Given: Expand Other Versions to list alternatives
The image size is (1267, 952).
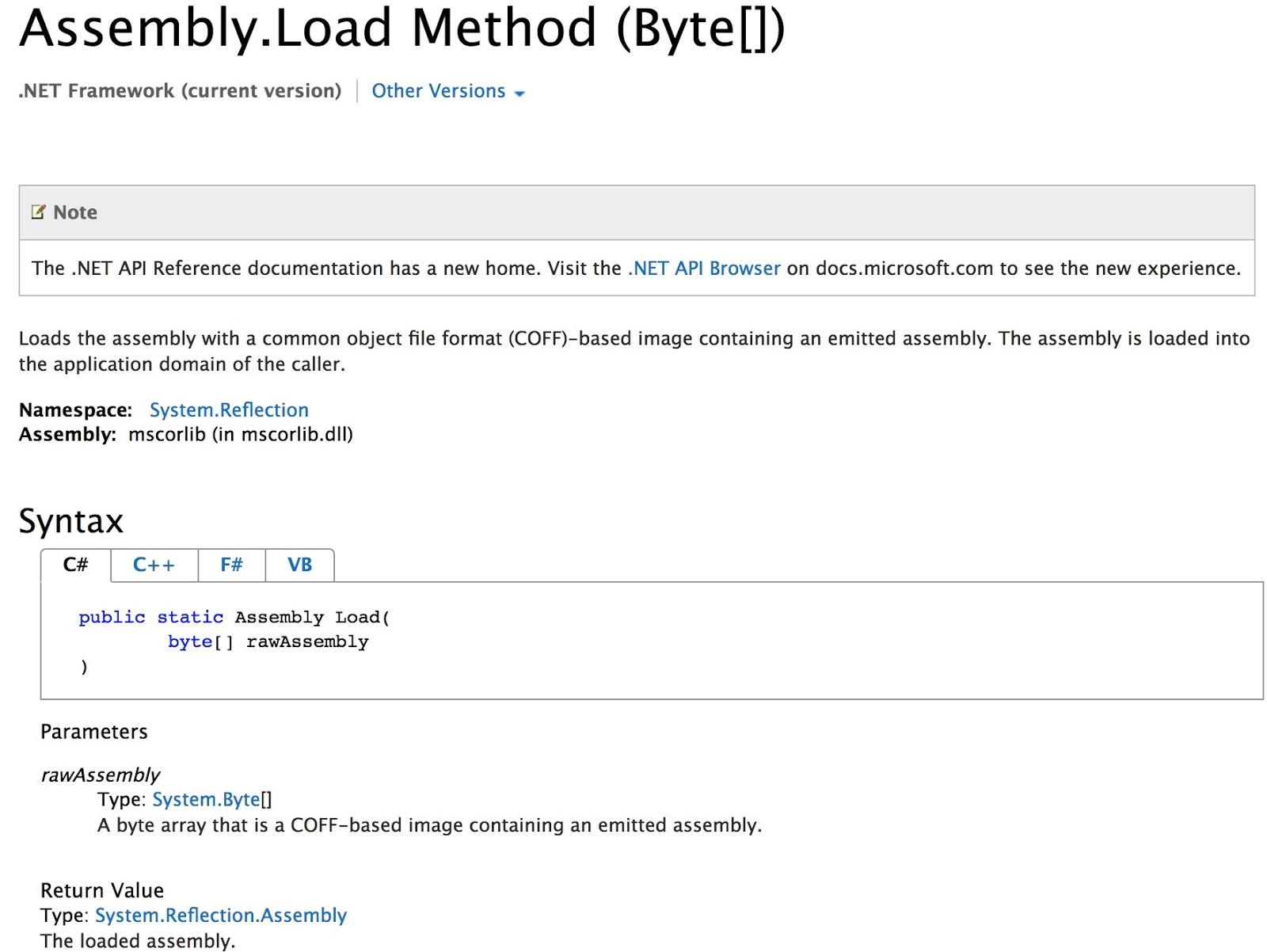Looking at the screenshot, I should (x=438, y=91).
